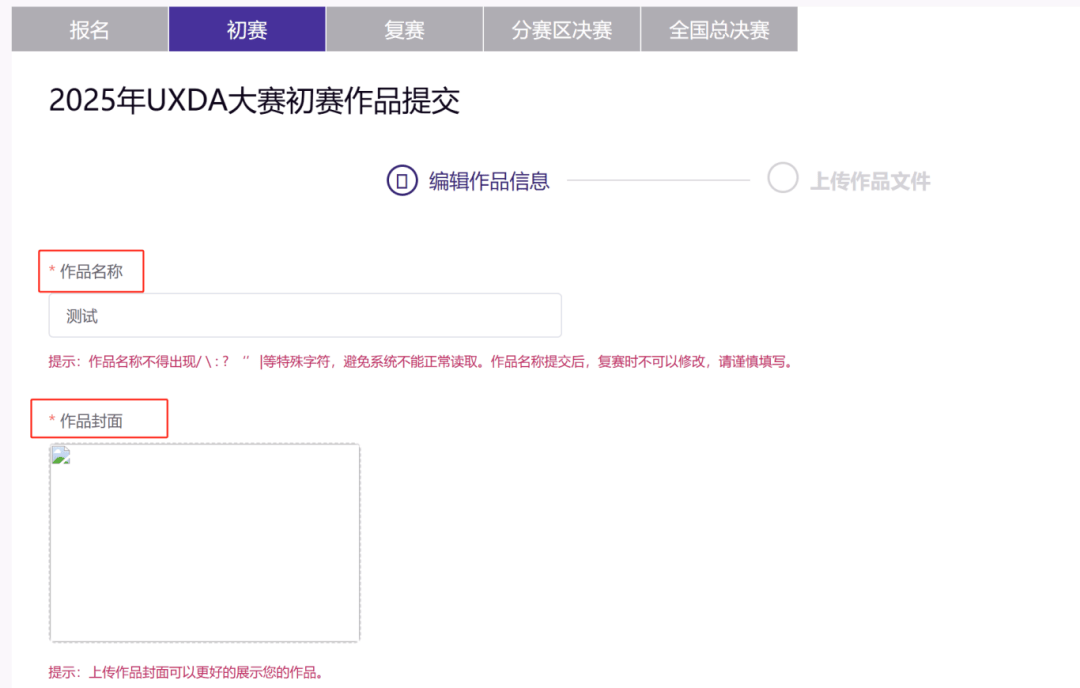Viewport: 1080px width, 688px height.
Task: Click the red asterisk beside 作品名称
Action: click(52, 272)
